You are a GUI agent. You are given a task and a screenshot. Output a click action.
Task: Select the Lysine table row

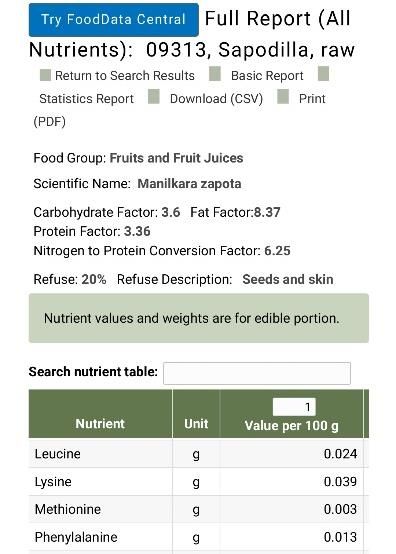pyautogui.click(x=199, y=482)
